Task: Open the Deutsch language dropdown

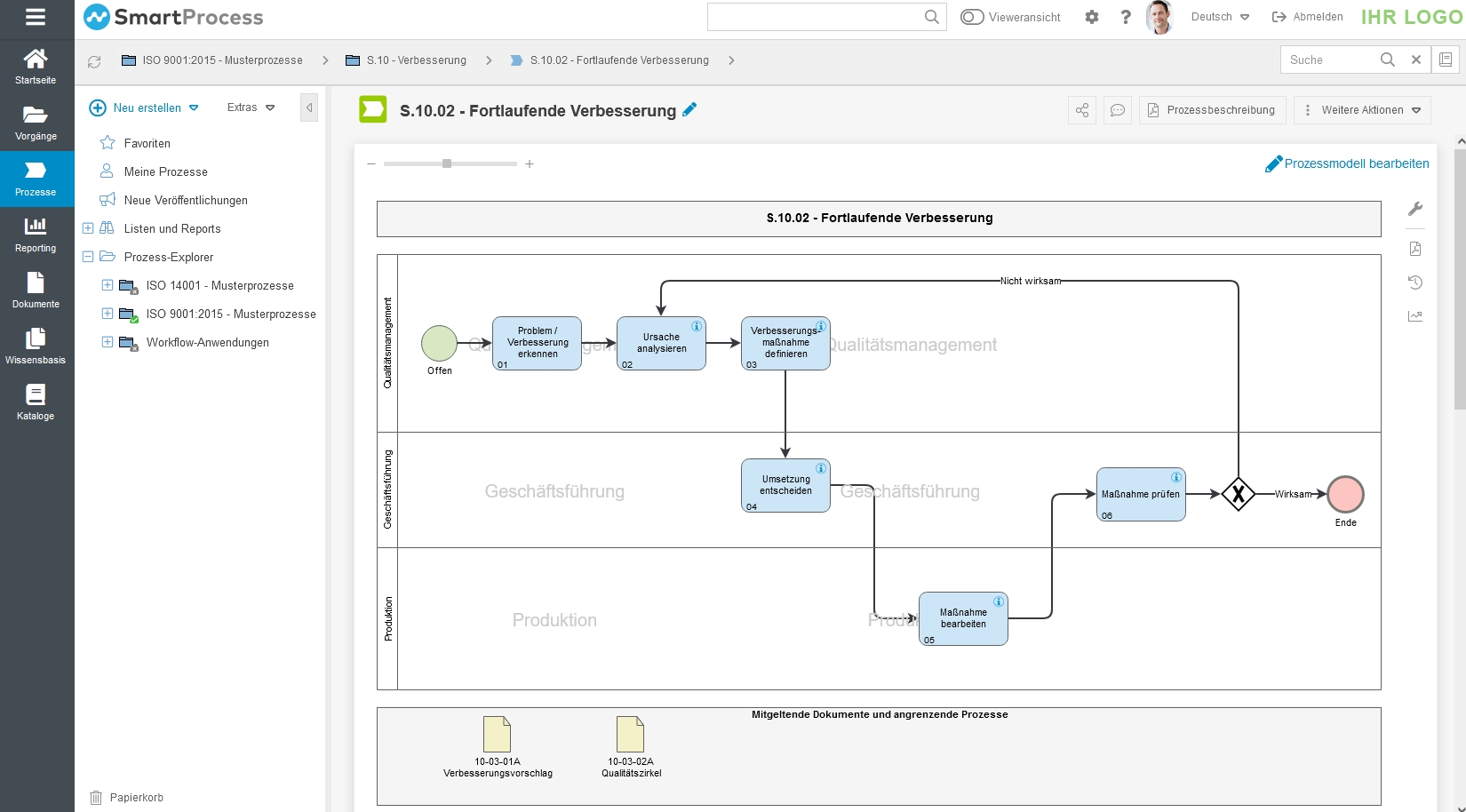Action: 1220,17
